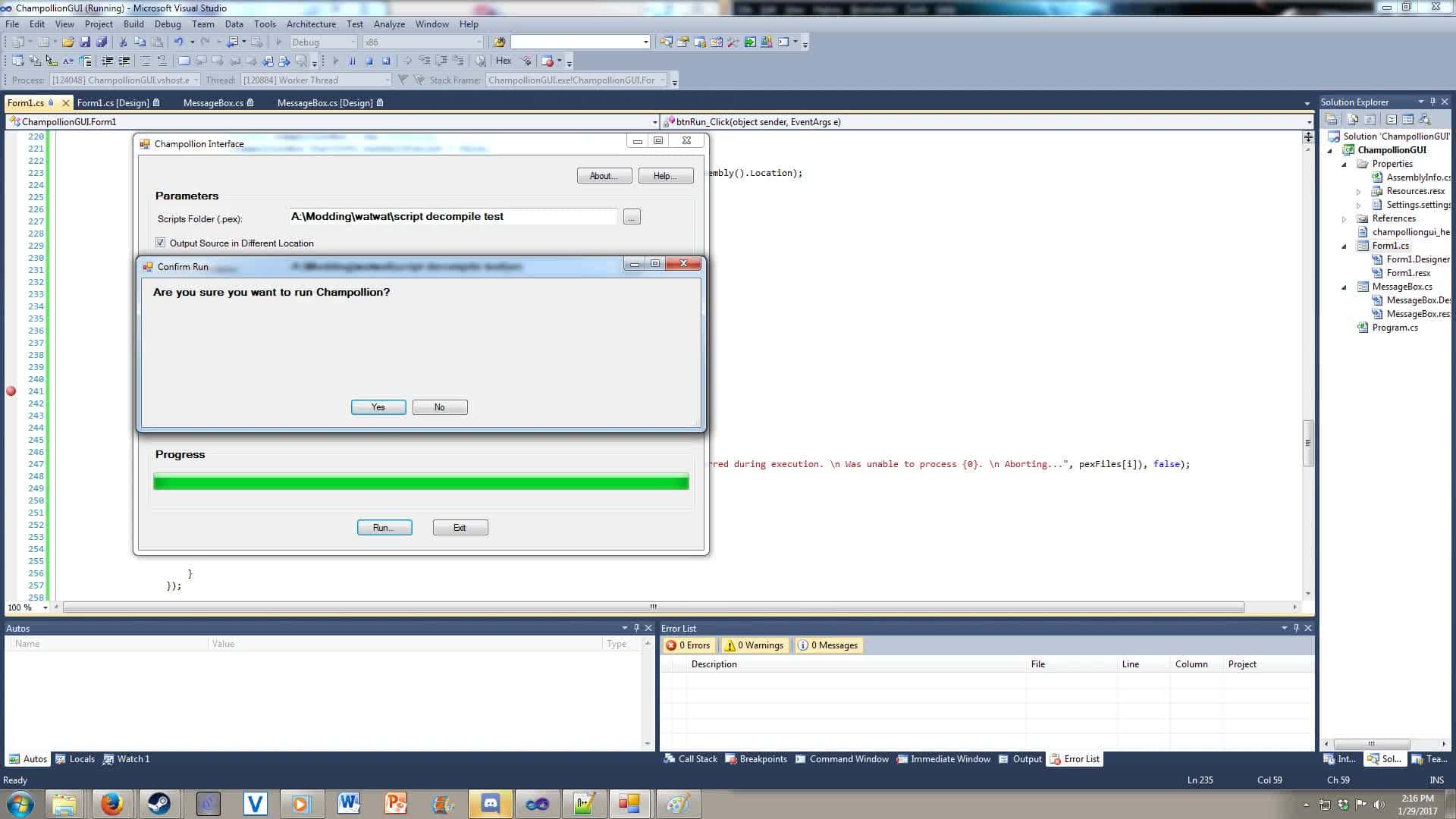The width and height of the screenshot is (1456, 819).
Task: Open the x86 platform dropdown
Action: tap(422, 42)
